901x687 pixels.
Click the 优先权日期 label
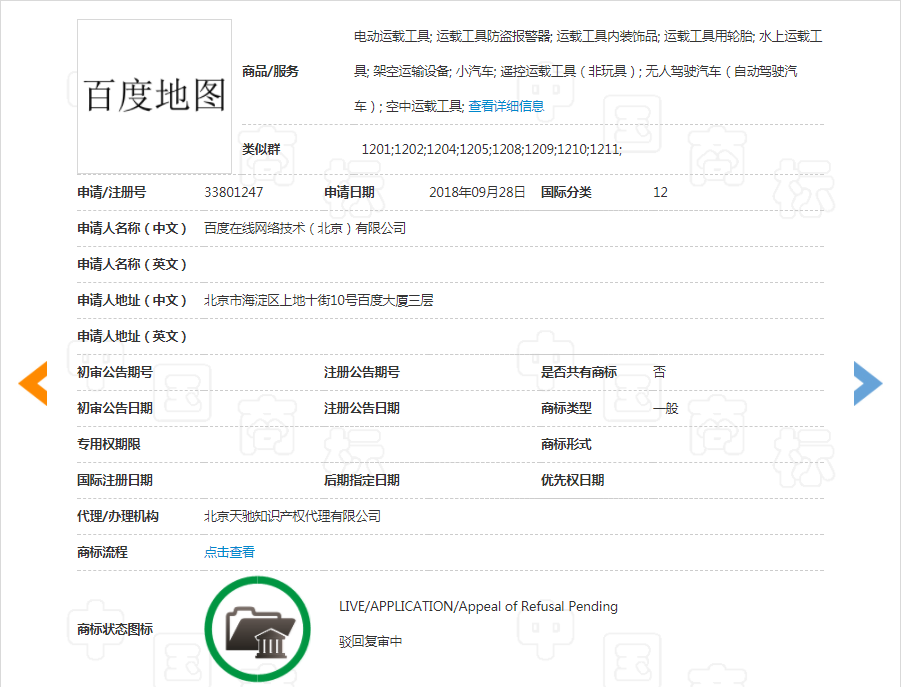tap(572, 480)
